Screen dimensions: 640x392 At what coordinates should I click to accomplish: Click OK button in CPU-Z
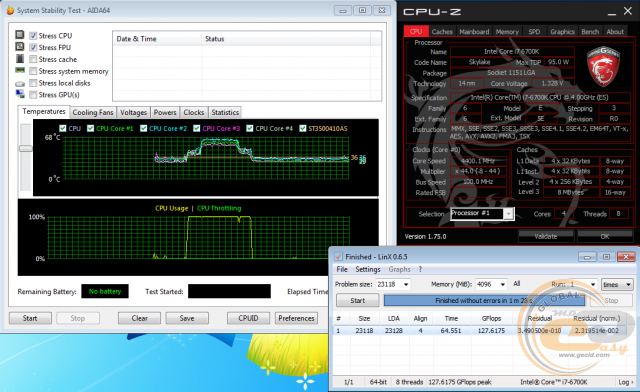tap(604, 236)
